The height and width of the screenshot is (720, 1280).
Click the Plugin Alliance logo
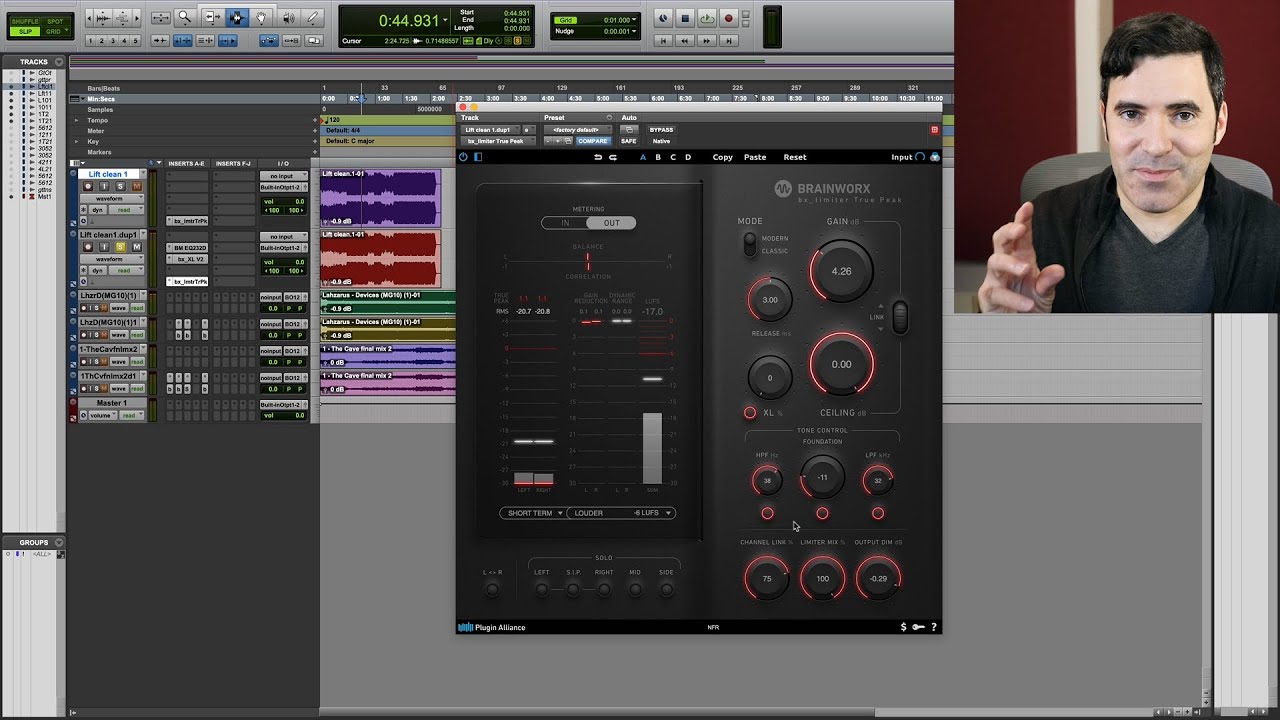[x=492, y=628]
